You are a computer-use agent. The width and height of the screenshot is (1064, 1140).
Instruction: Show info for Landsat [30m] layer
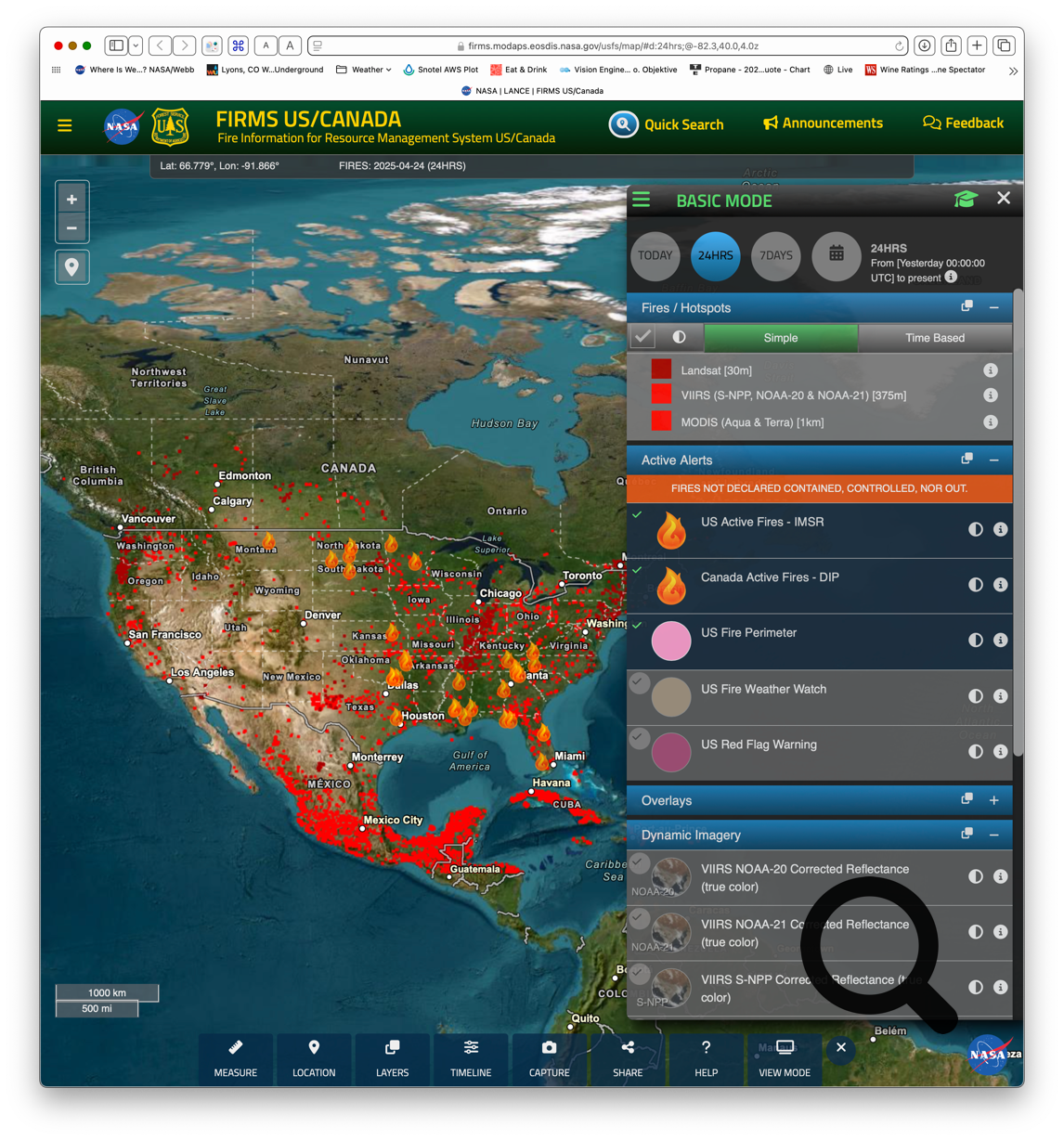point(991,370)
